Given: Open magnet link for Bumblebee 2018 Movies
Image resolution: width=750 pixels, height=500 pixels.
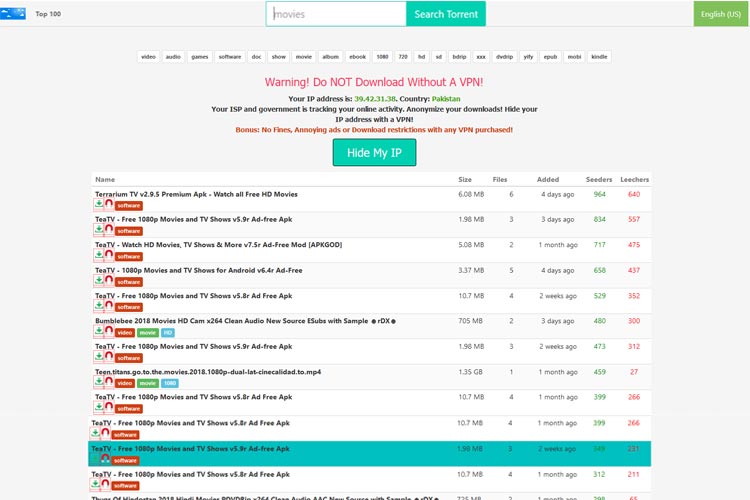Looking at the screenshot, I should 109,331.
